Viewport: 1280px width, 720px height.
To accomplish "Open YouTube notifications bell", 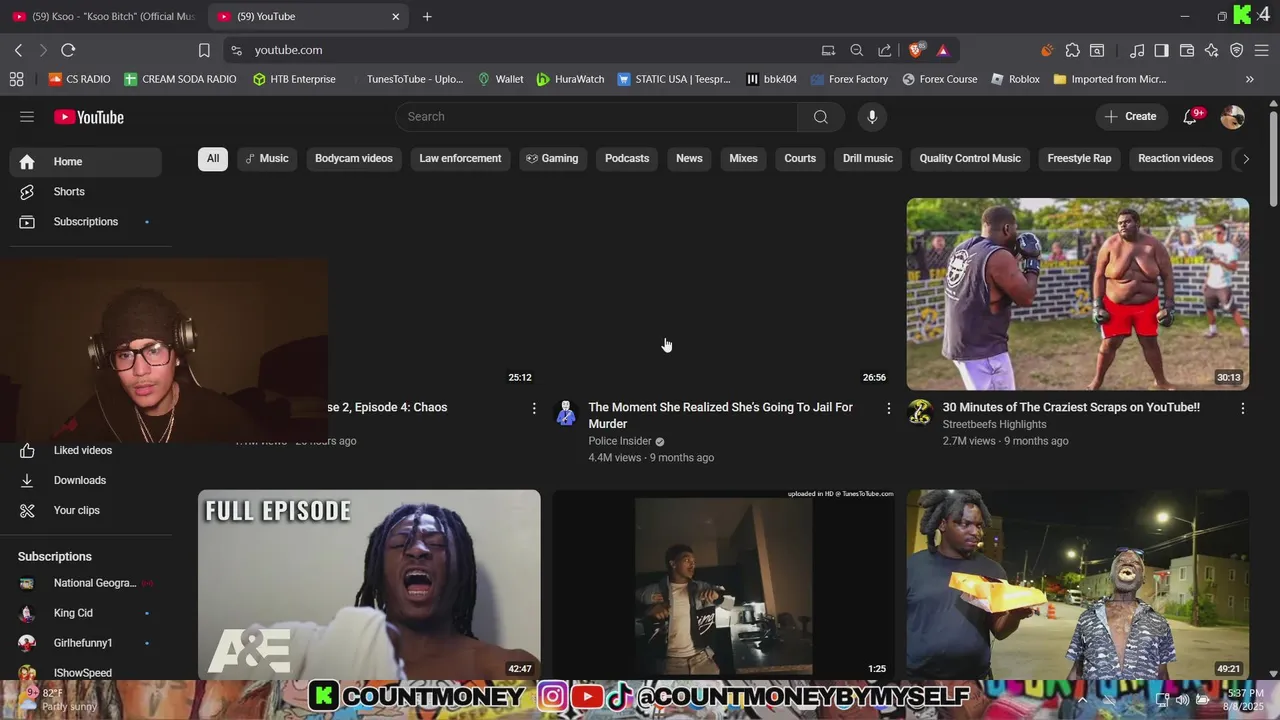I will pyautogui.click(x=1190, y=117).
